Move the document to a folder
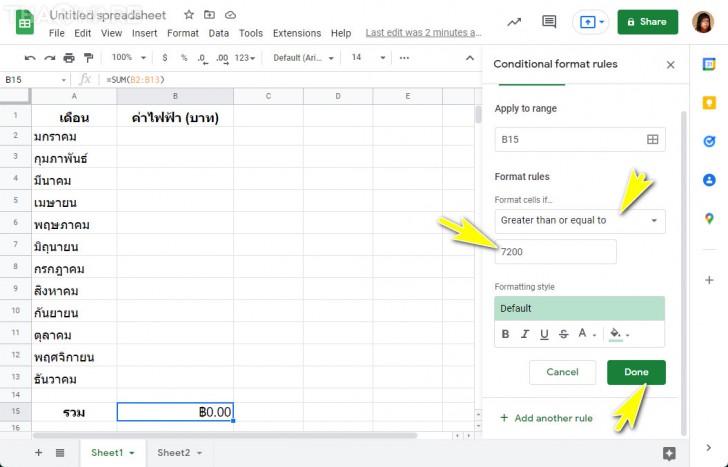This screenshot has width=728, height=467. click(x=209, y=15)
